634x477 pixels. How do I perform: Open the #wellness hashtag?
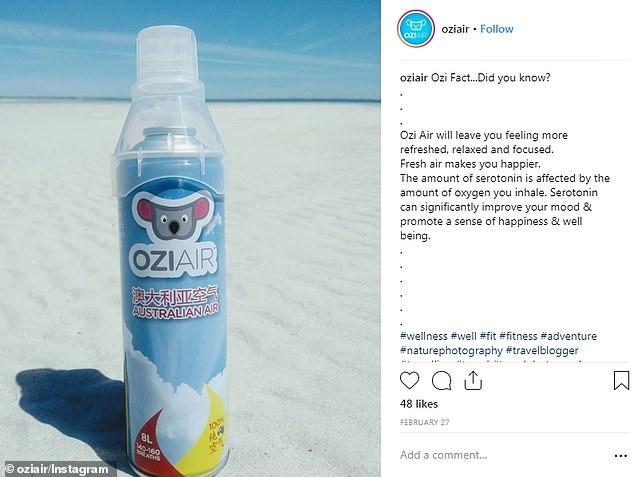tap(424, 336)
